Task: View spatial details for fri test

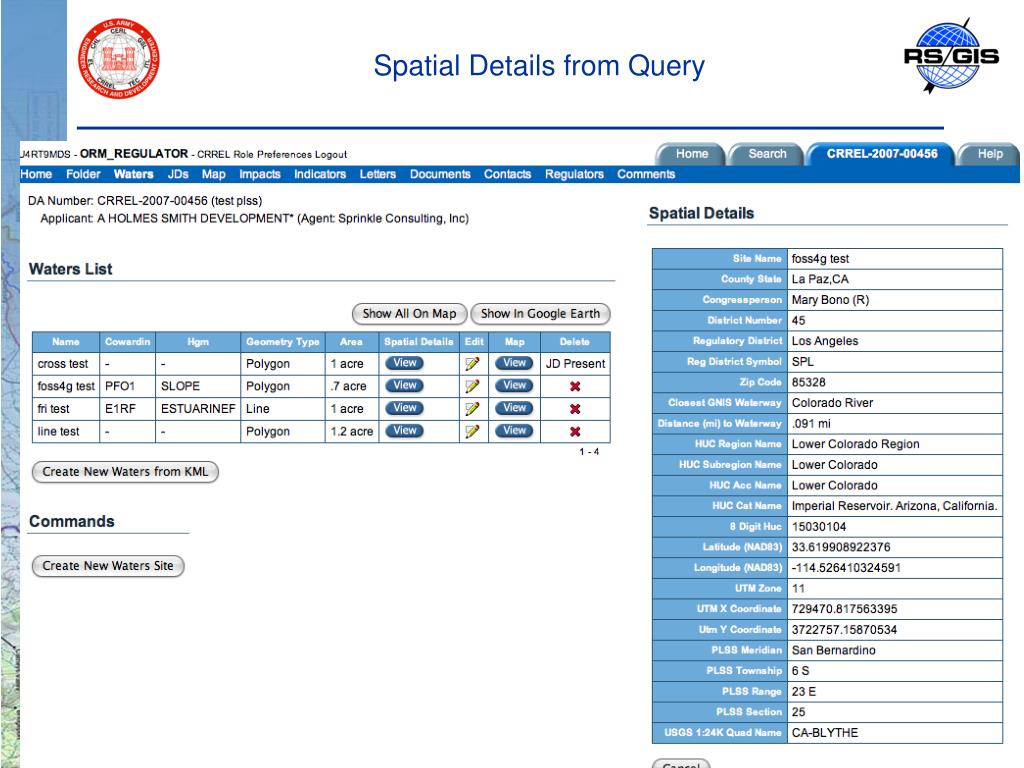Action: (404, 408)
